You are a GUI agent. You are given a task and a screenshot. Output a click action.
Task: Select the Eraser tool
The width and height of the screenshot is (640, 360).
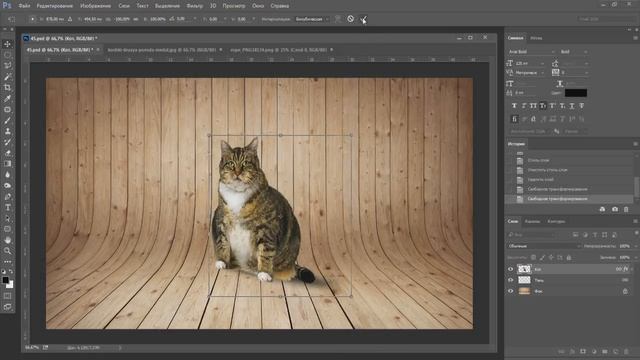click(x=7, y=153)
